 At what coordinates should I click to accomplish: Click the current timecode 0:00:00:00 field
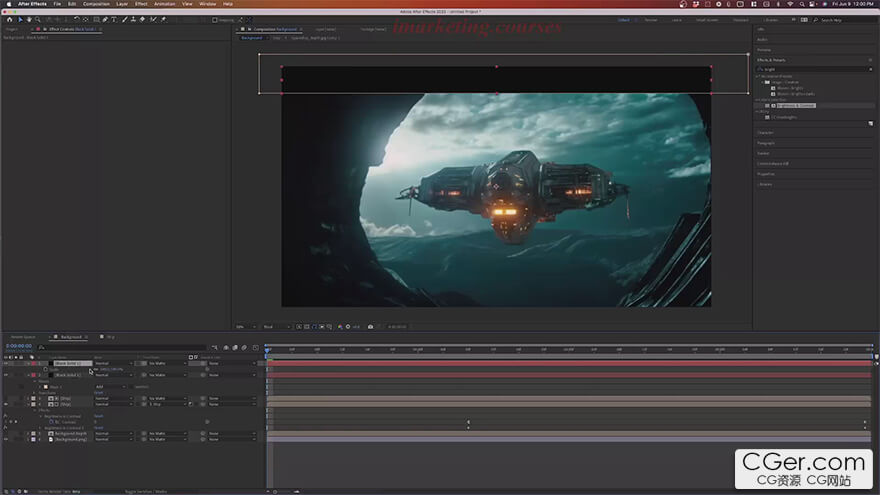(19, 346)
